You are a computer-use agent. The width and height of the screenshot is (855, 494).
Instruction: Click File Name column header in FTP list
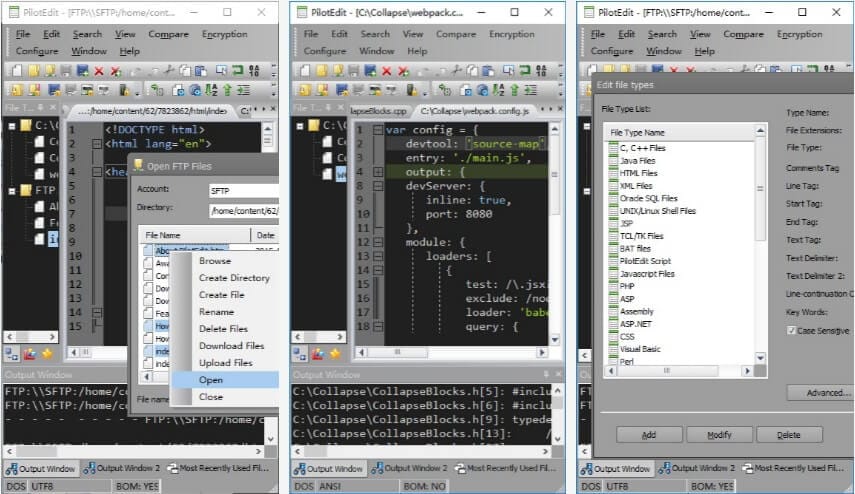[195, 235]
